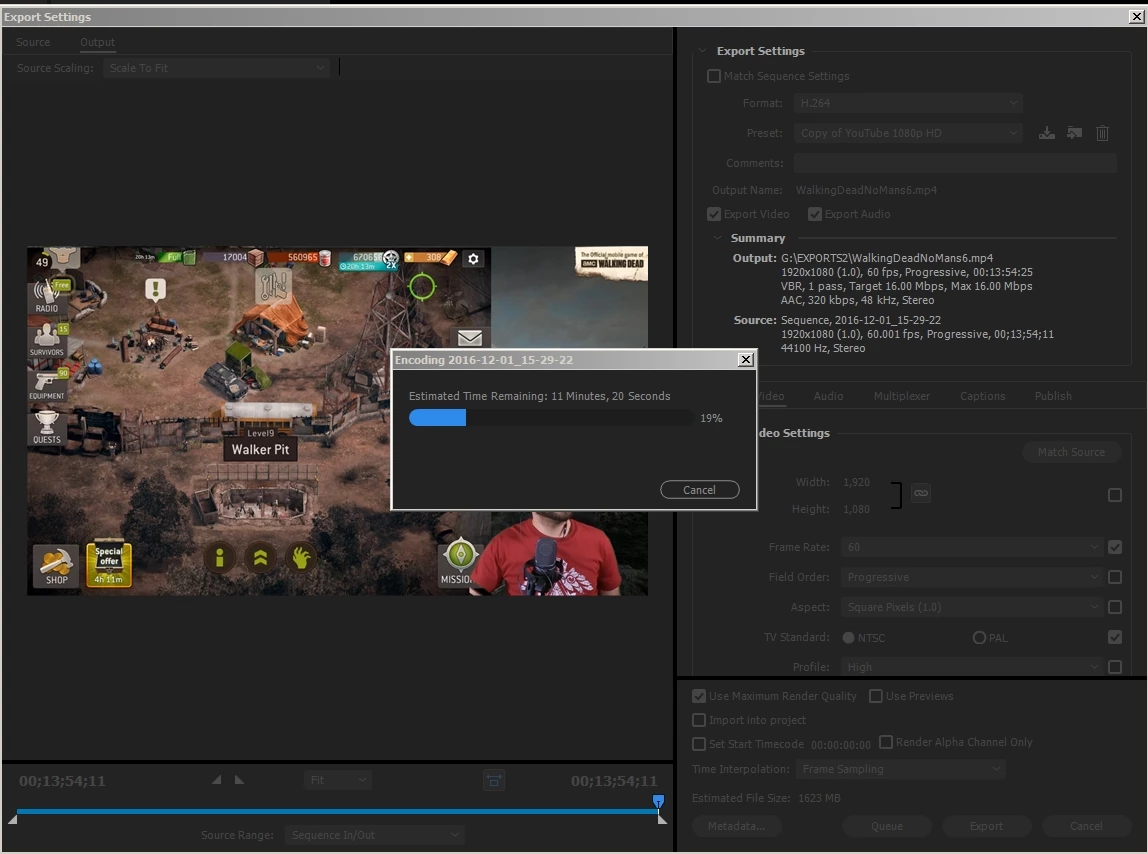
Task: Open Field Order Progressive dropdown
Action: click(971, 577)
